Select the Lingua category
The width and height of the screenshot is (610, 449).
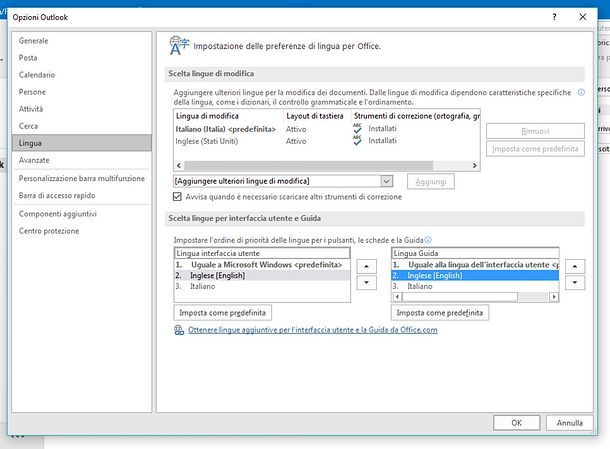coord(82,143)
